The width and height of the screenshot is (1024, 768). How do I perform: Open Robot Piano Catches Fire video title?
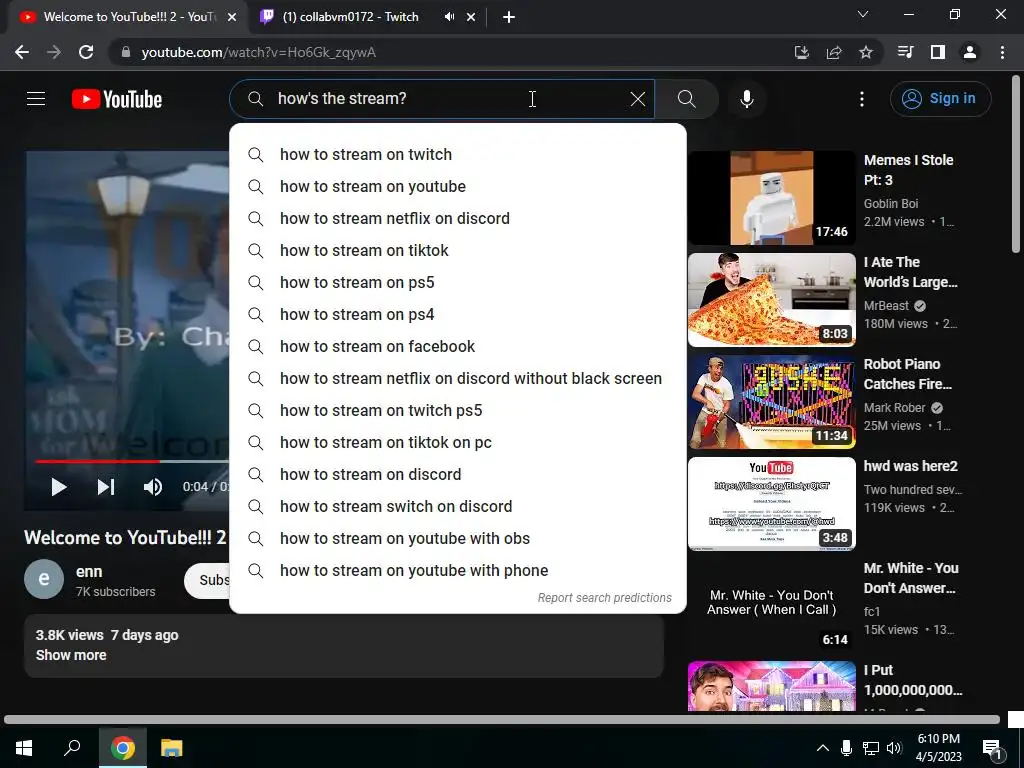(908, 374)
